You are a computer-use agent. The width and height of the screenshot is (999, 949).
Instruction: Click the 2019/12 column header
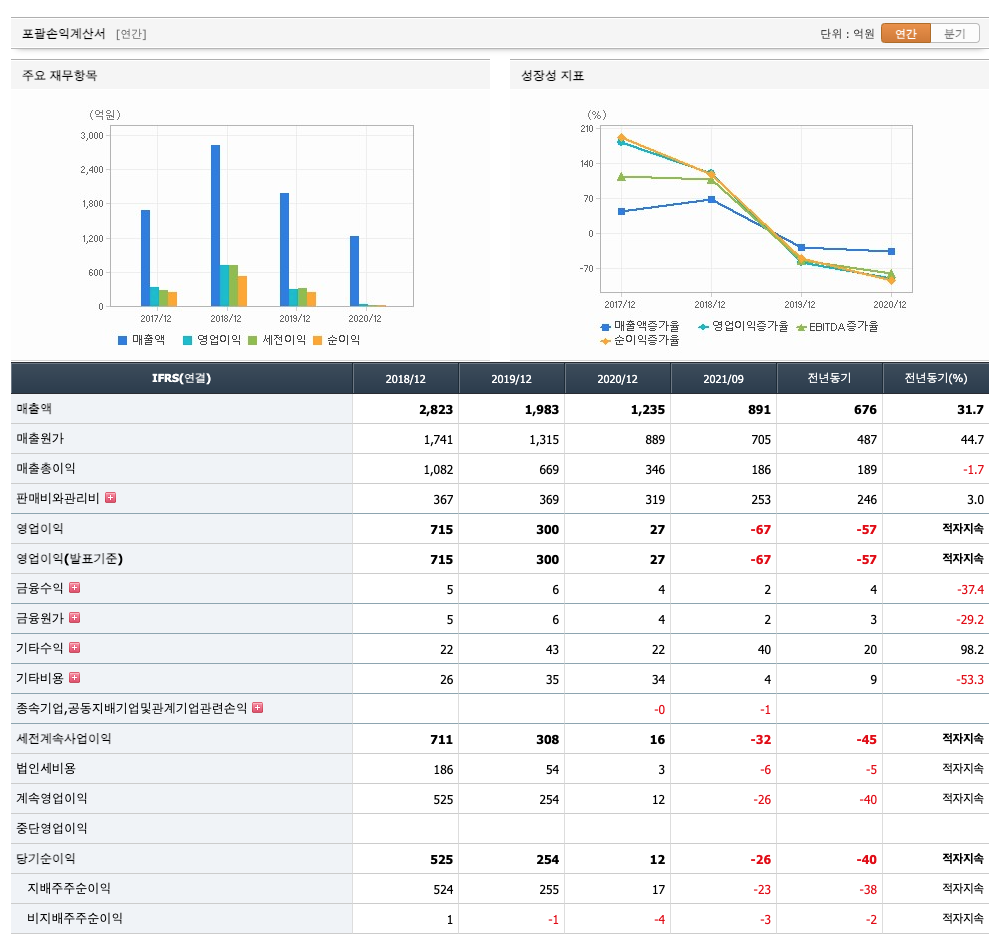pyautogui.click(x=511, y=378)
